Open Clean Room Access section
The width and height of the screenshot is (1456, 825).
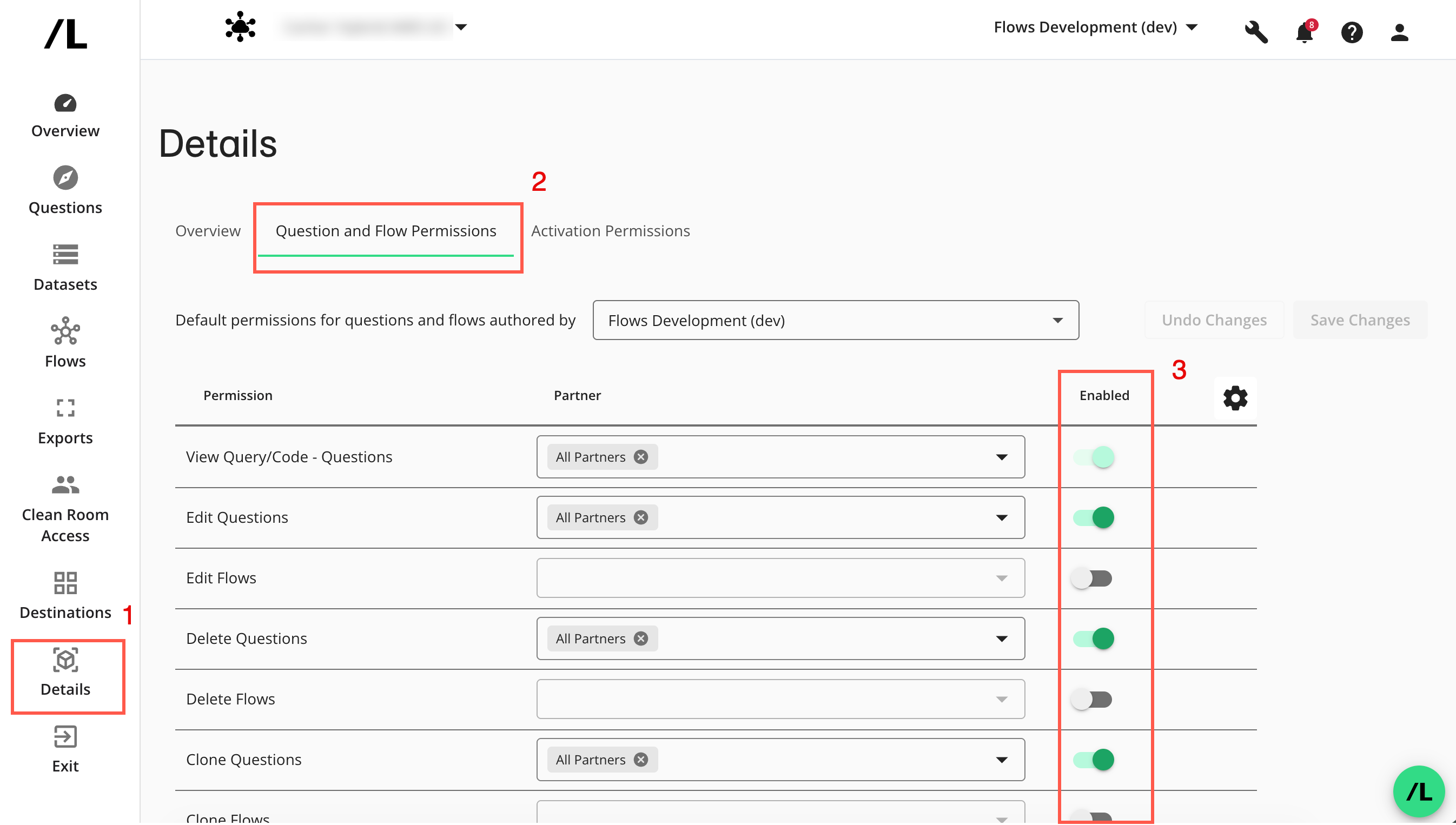coord(65,509)
